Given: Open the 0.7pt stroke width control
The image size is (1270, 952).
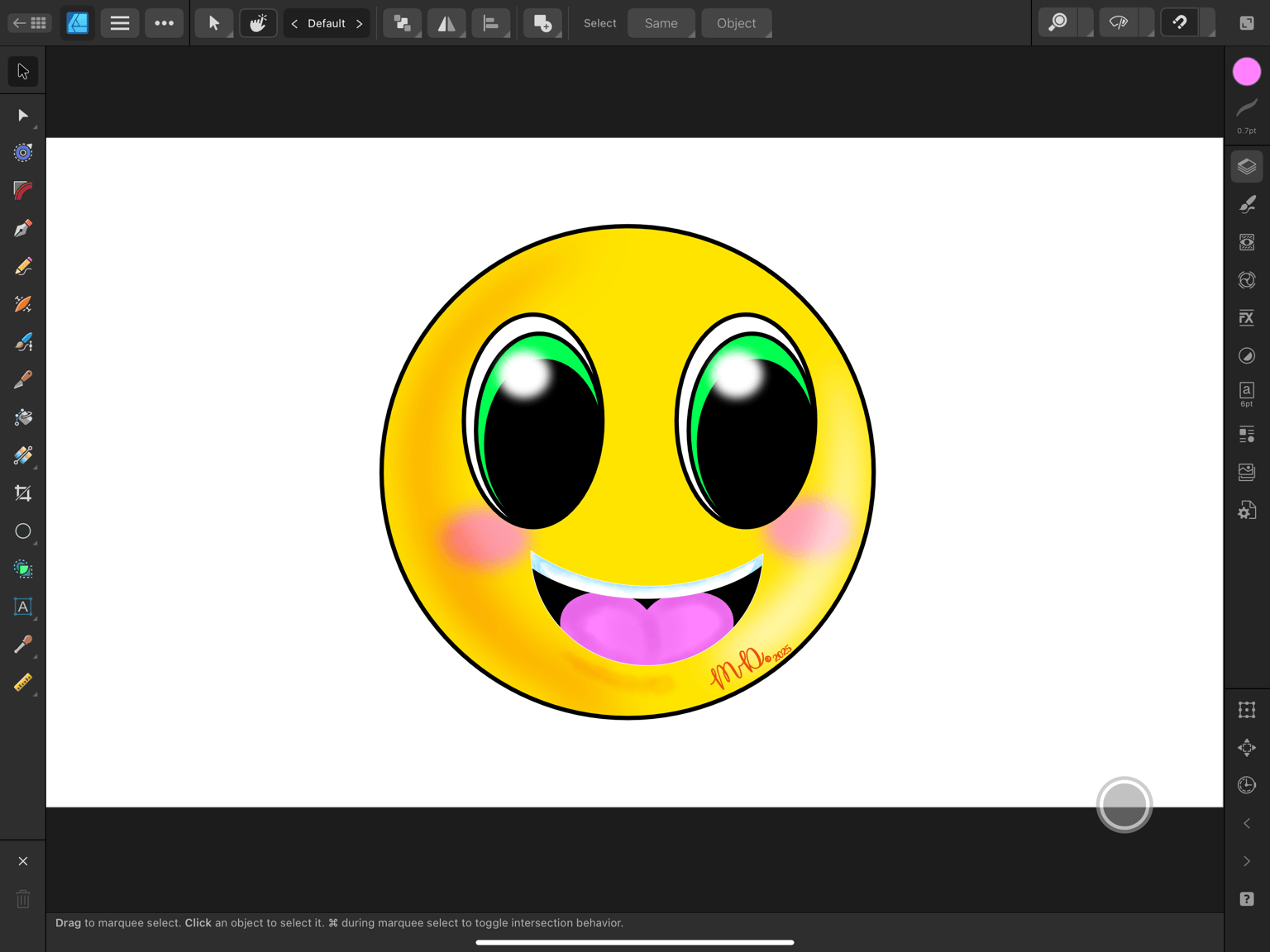Looking at the screenshot, I should [1247, 115].
